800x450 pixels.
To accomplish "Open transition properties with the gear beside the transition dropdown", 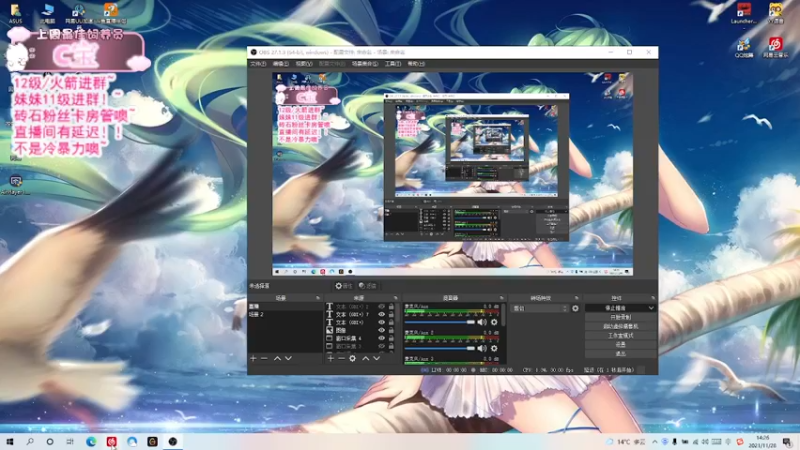I will click(x=576, y=308).
